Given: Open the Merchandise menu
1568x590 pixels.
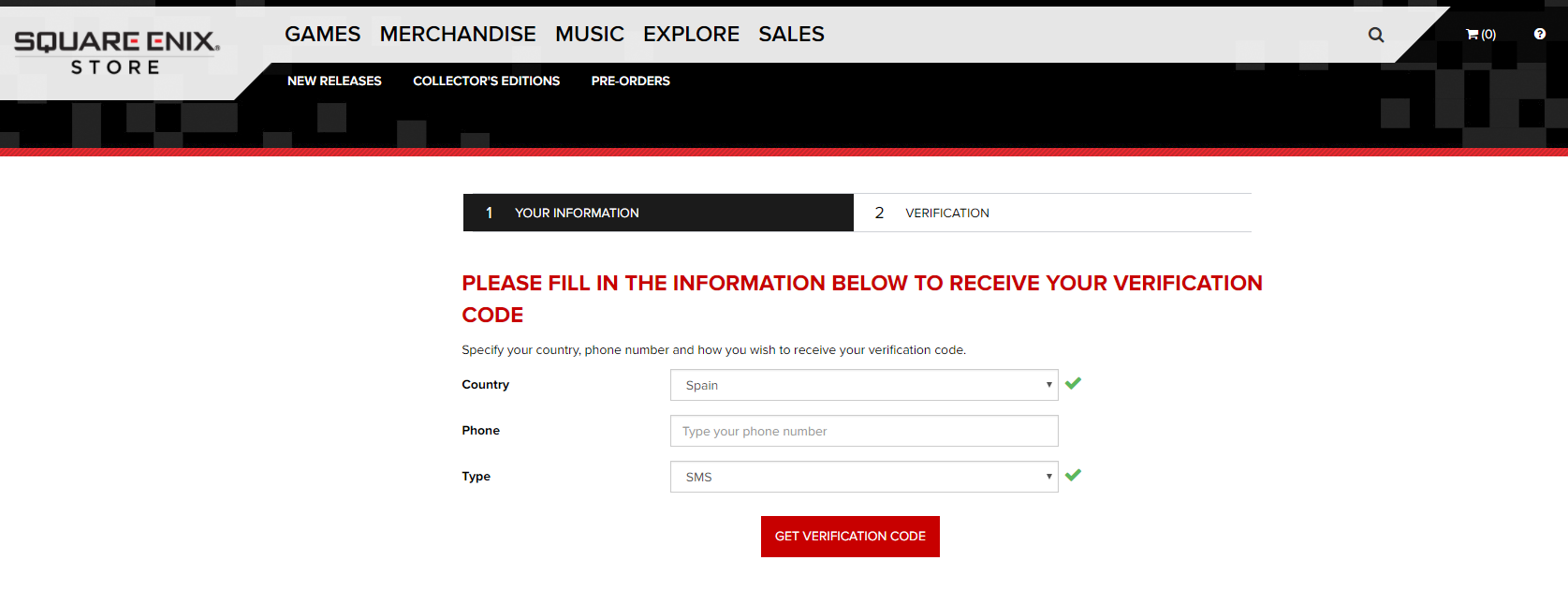Looking at the screenshot, I should [x=458, y=35].
